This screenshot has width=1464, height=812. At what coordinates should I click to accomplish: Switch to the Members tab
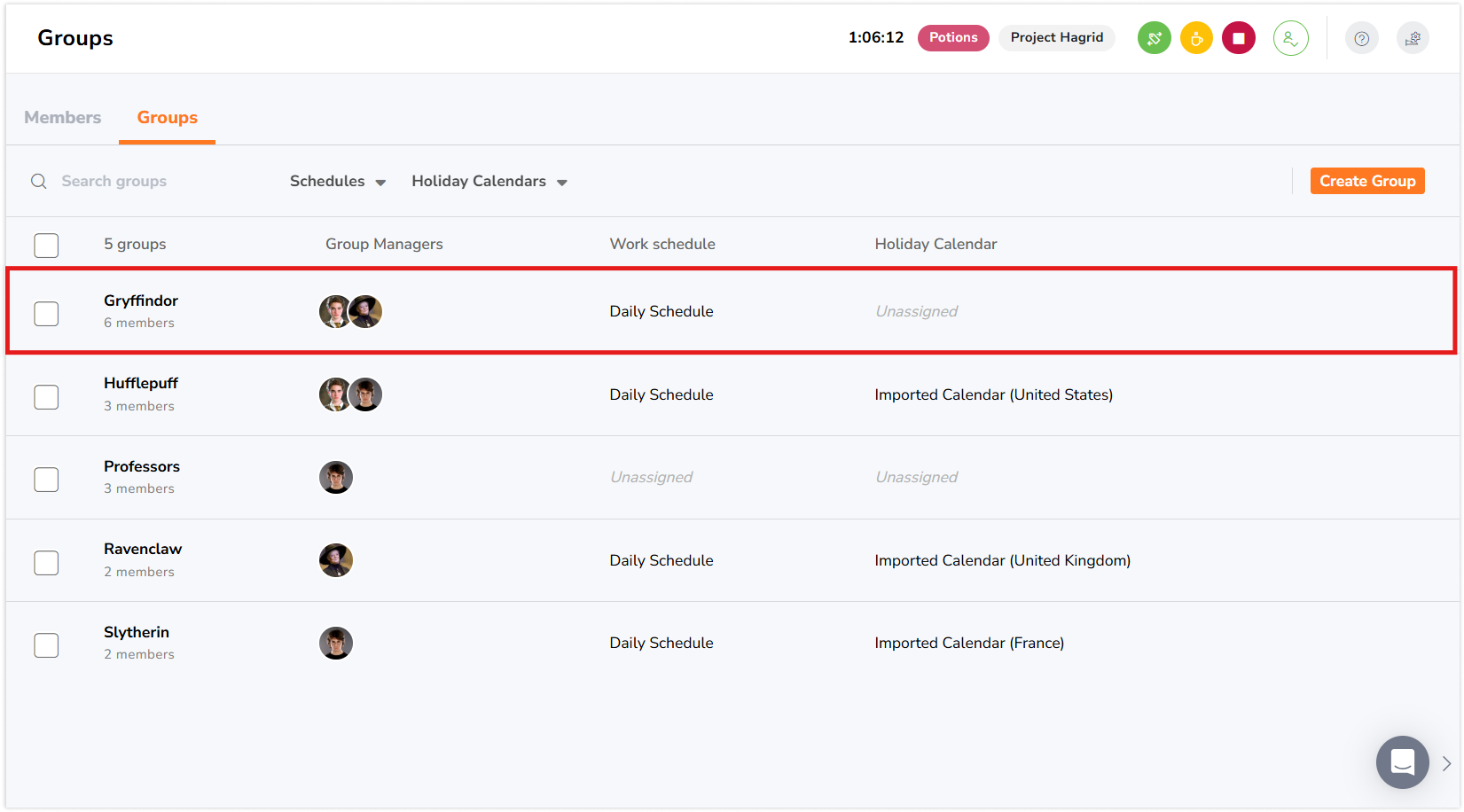click(62, 118)
